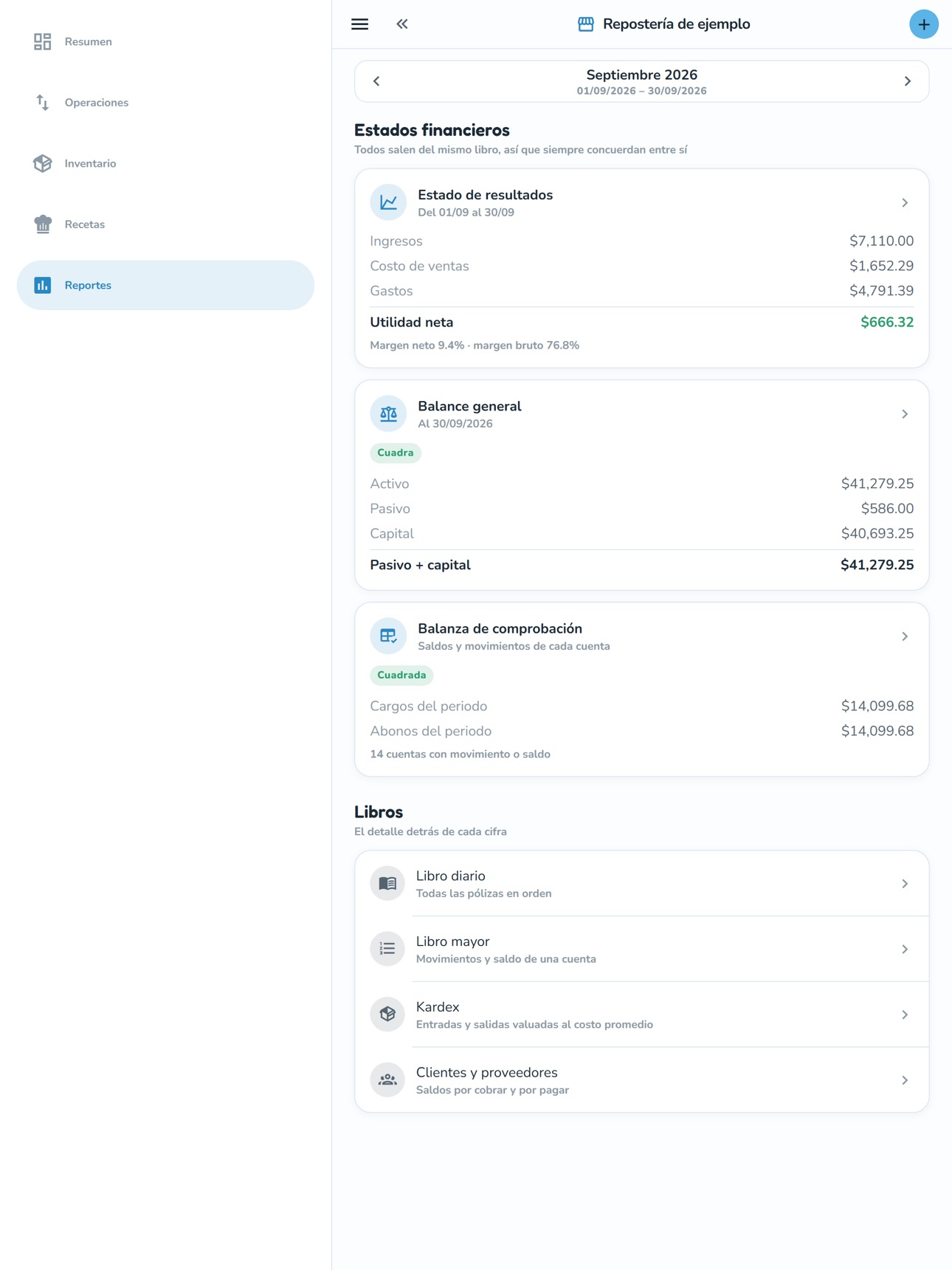Open the hamburger menu icon
This screenshot has height=1270, width=952.
[359, 24]
